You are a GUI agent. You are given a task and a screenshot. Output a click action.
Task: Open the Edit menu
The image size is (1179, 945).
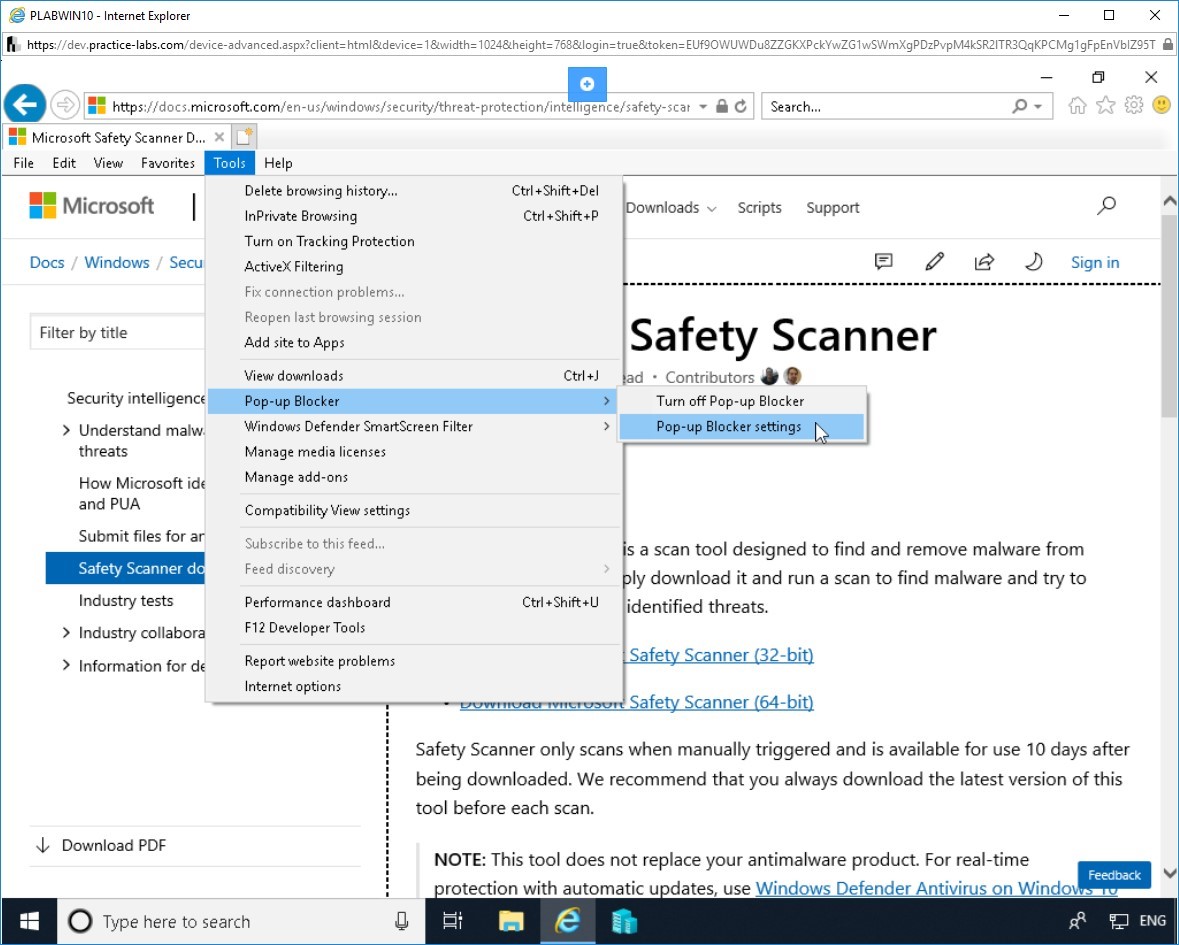pos(64,163)
